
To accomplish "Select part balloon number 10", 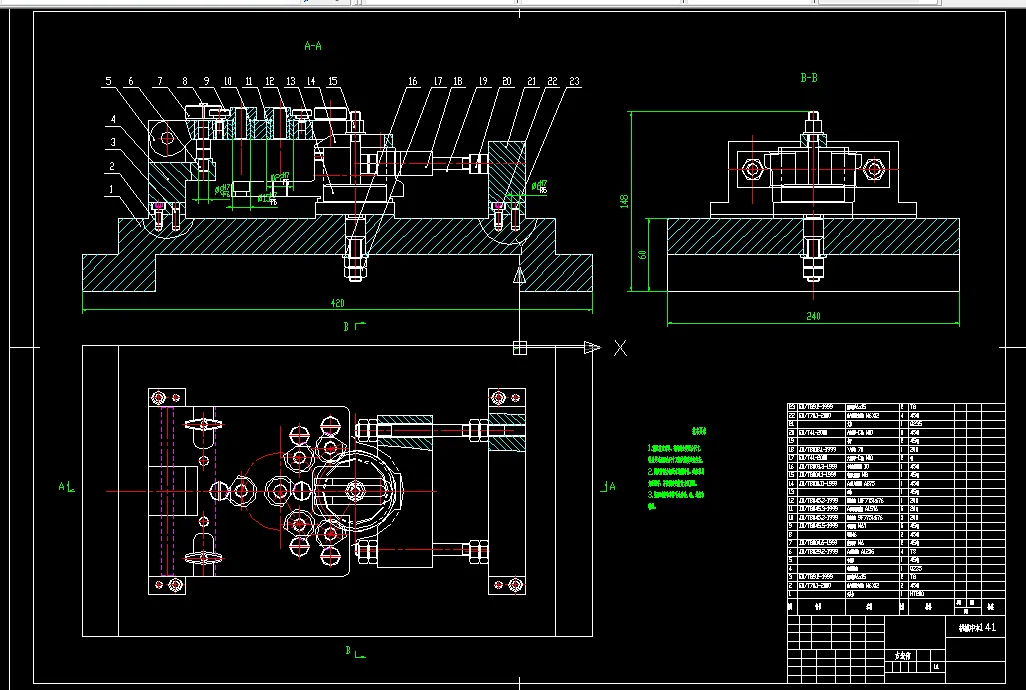I will click(228, 81).
